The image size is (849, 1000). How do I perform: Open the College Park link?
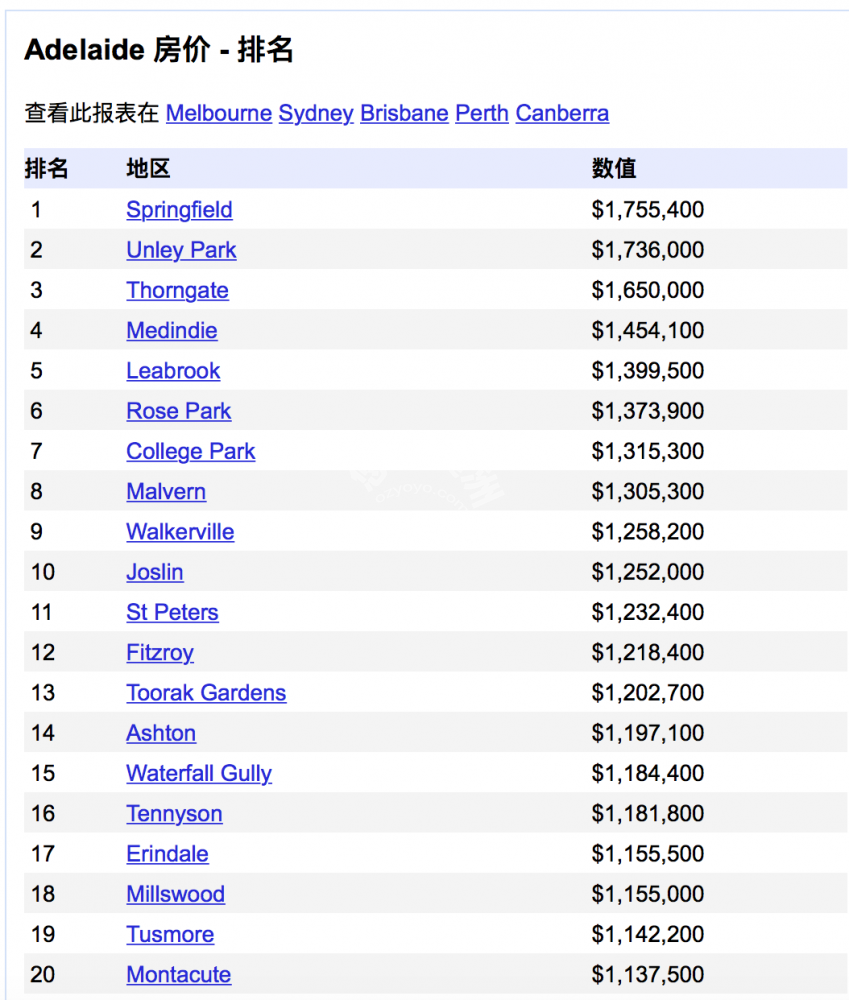click(190, 452)
